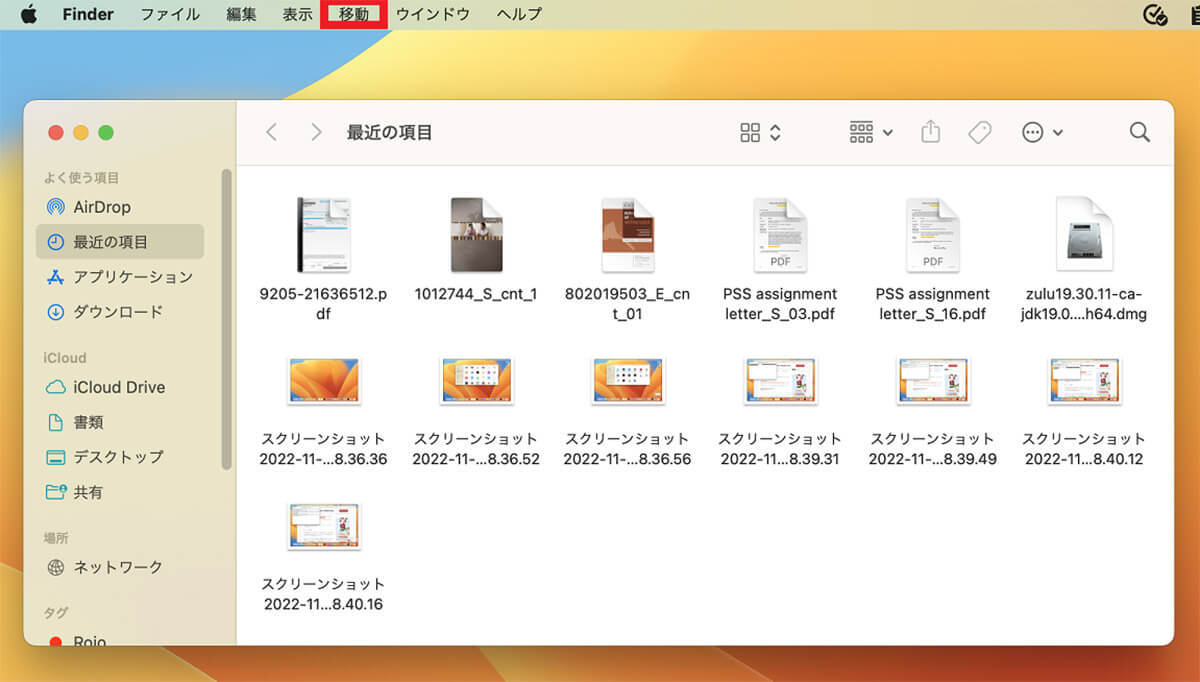Open the 編集 menu
The width and height of the screenshot is (1200, 682).
click(x=241, y=14)
